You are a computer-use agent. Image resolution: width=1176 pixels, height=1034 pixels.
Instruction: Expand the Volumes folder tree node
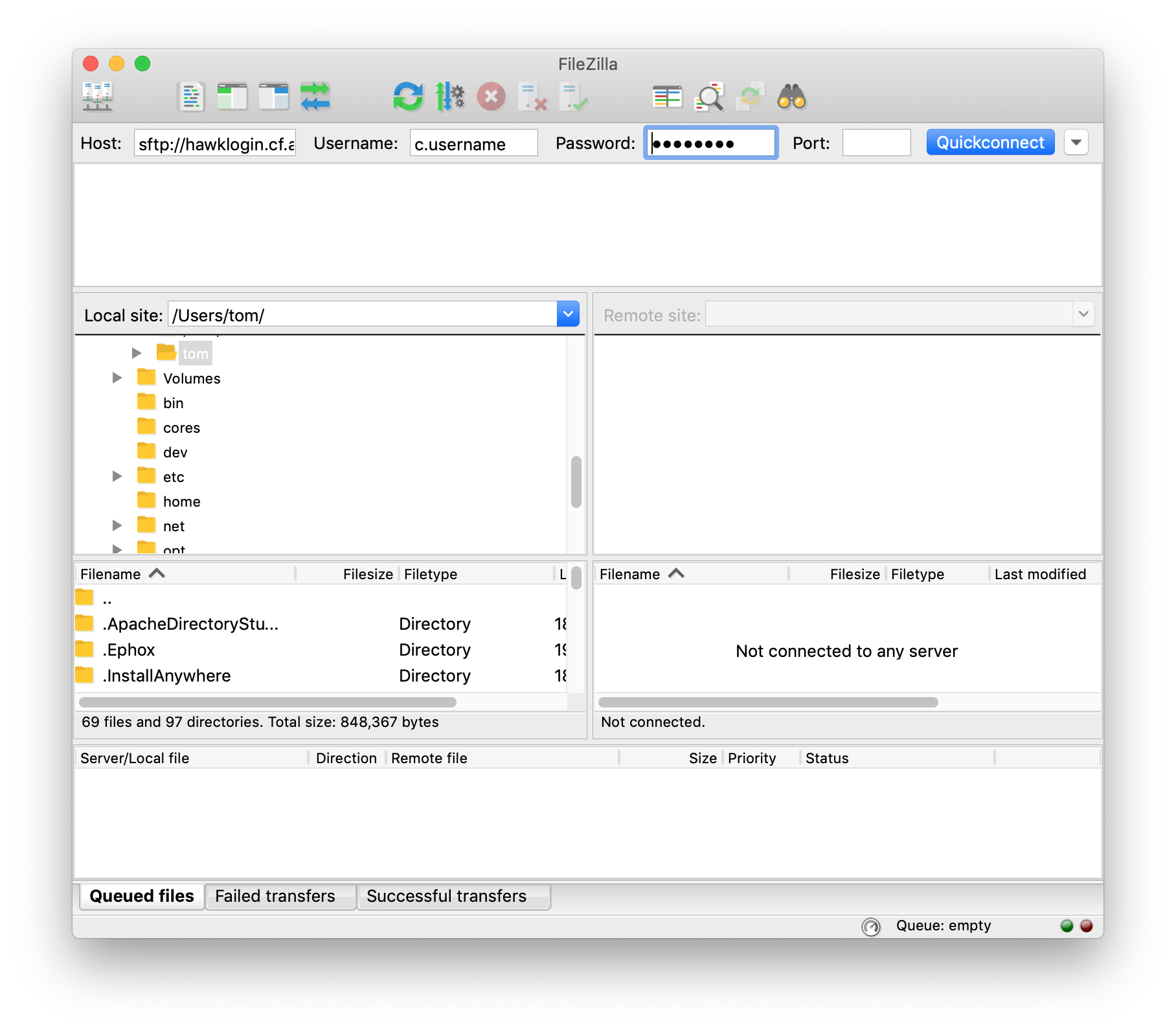coord(117,378)
